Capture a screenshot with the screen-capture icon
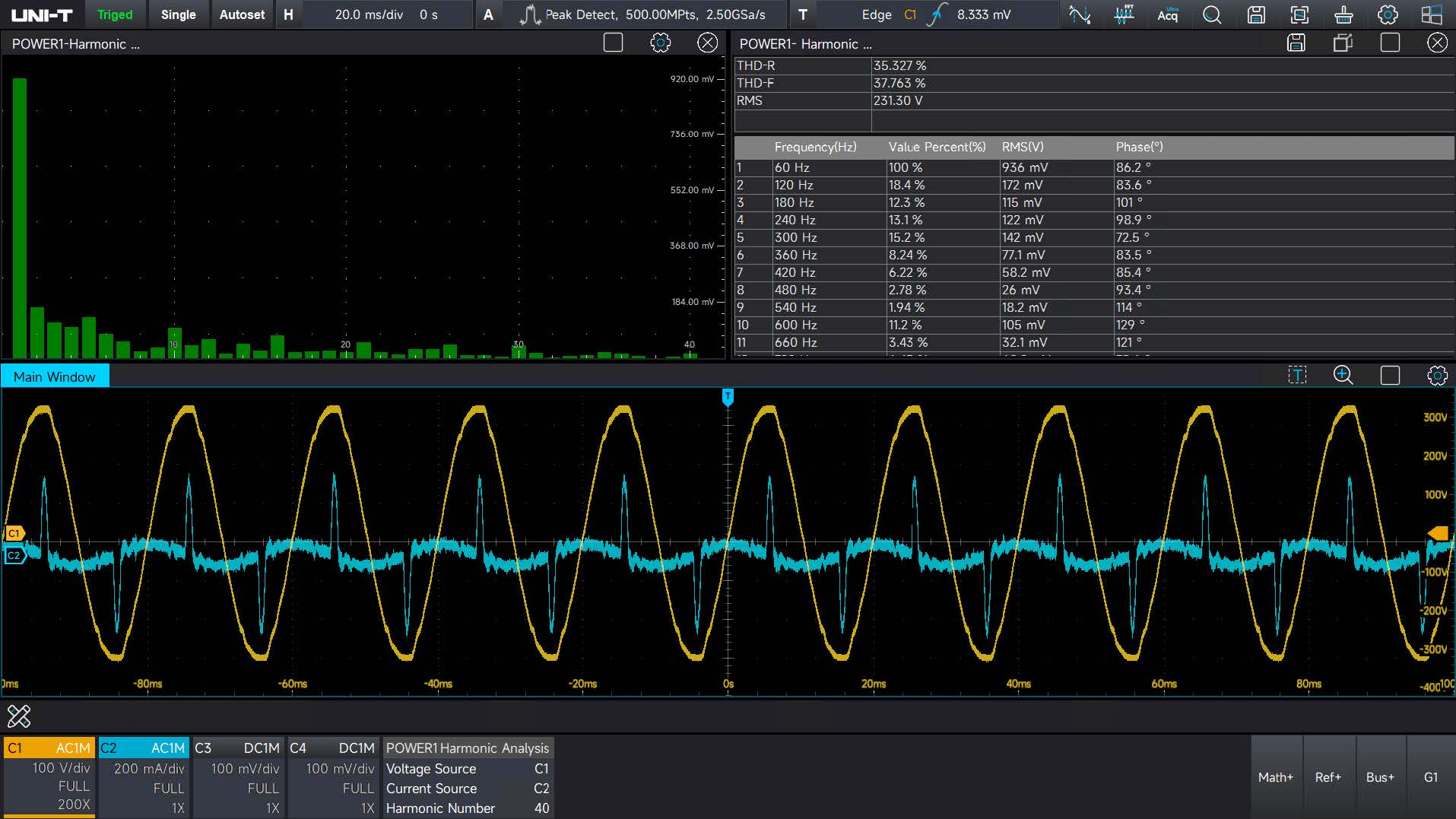 click(1299, 14)
